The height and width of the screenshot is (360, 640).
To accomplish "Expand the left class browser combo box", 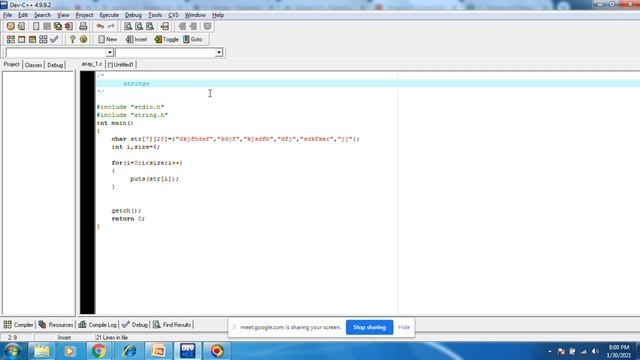I will click(x=109, y=53).
